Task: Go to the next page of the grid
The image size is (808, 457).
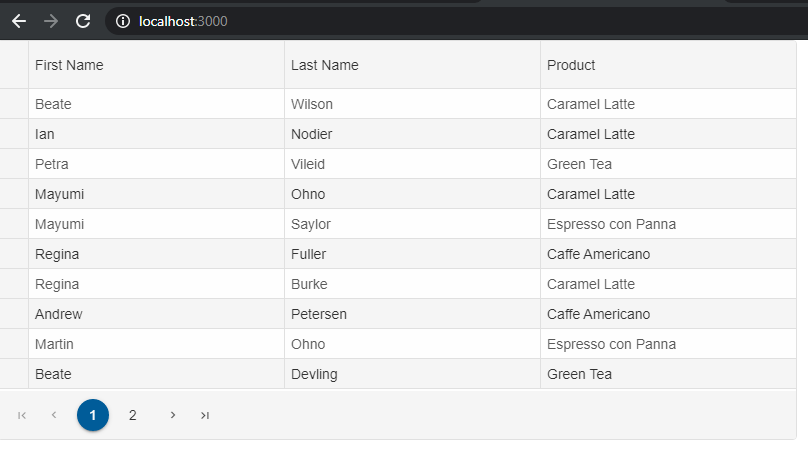Action: point(173,415)
